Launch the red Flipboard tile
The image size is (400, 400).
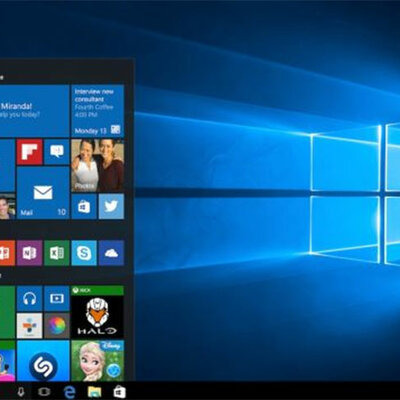(x=30, y=152)
